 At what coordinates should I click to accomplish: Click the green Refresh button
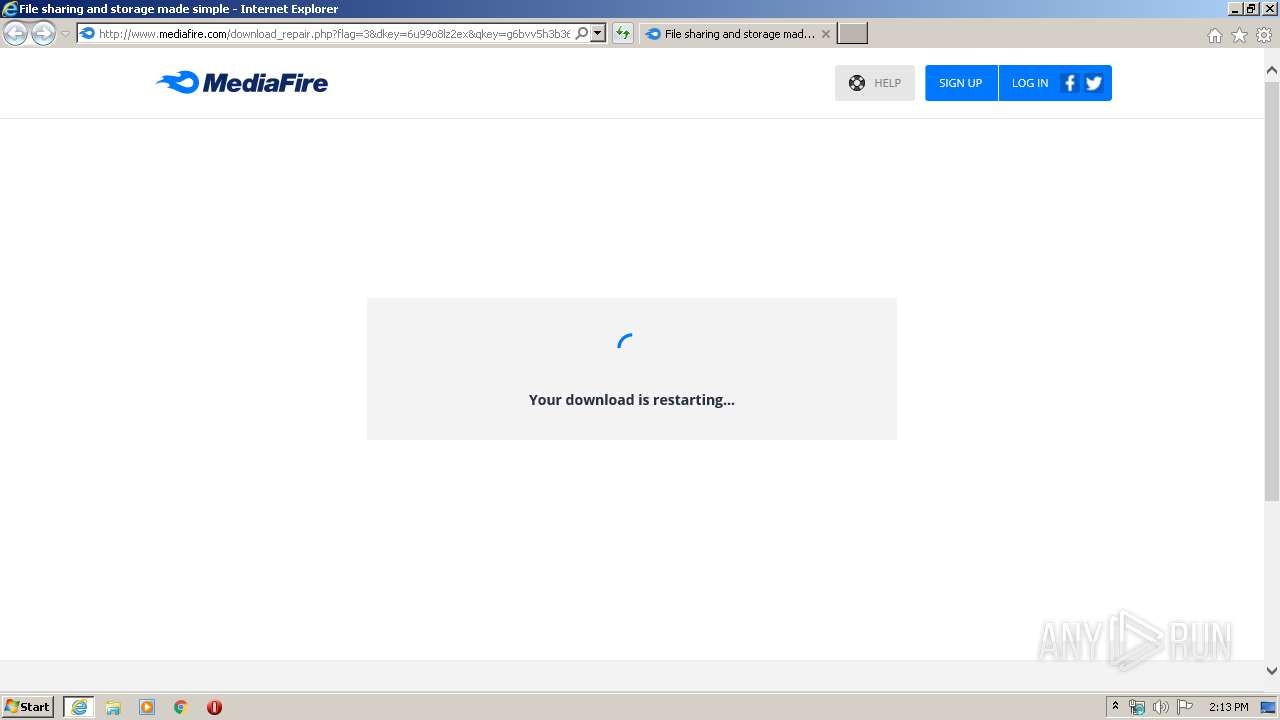pyautogui.click(x=623, y=34)
